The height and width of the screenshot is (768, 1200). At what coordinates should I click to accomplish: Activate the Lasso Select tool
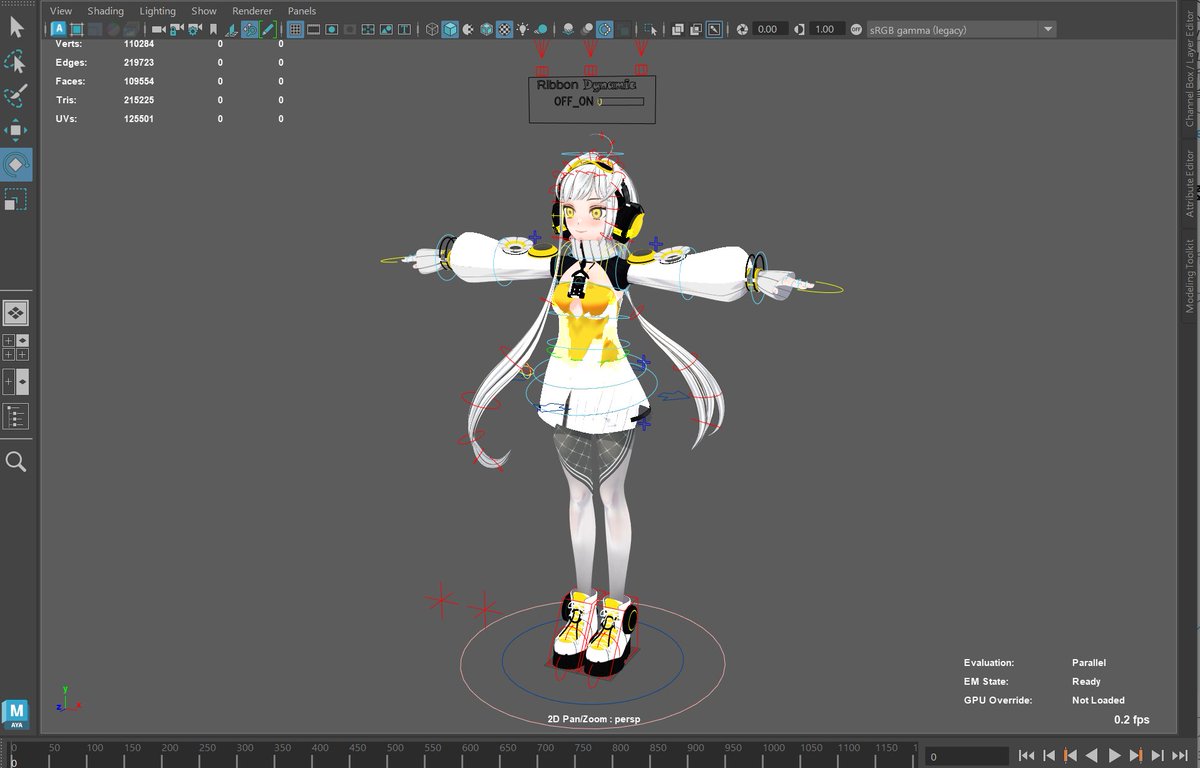coord(16,62)
